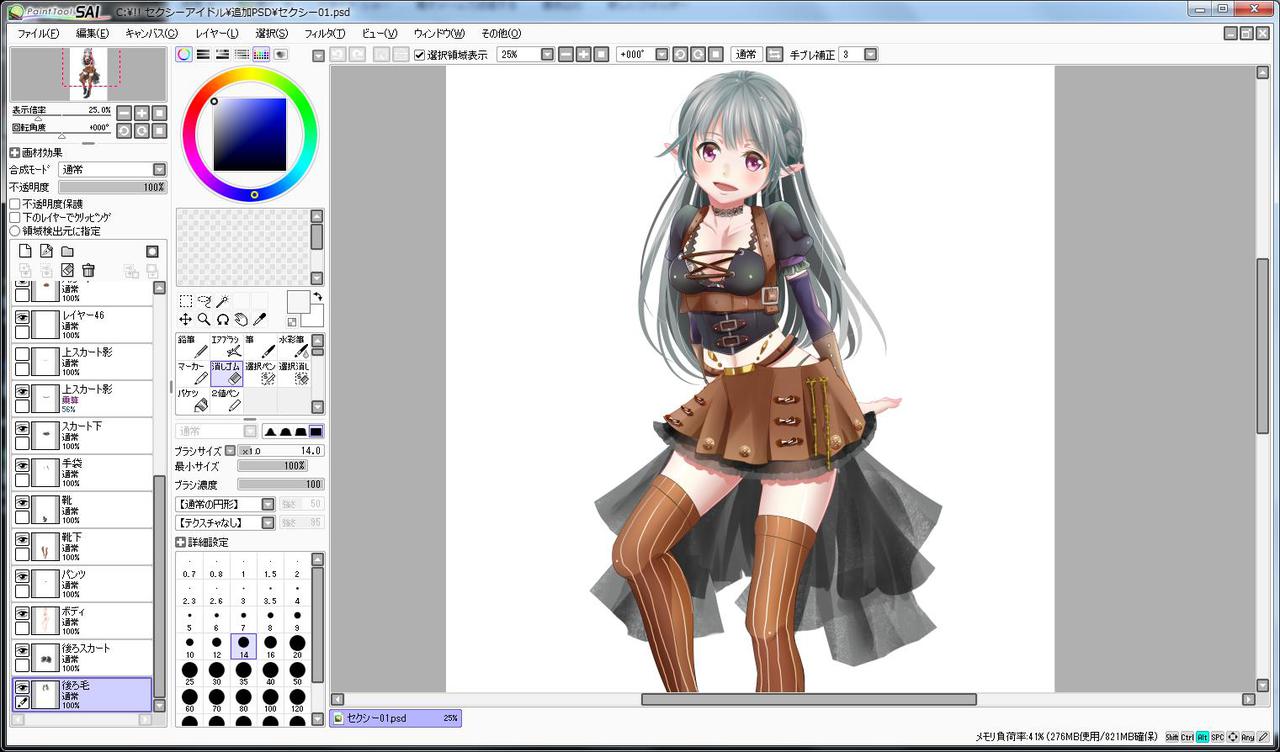The height and width of the screenshot is (752, 1280).
Task: Open the 手ブレ補正 stabilizer dropdown
Action: point(870,54)
